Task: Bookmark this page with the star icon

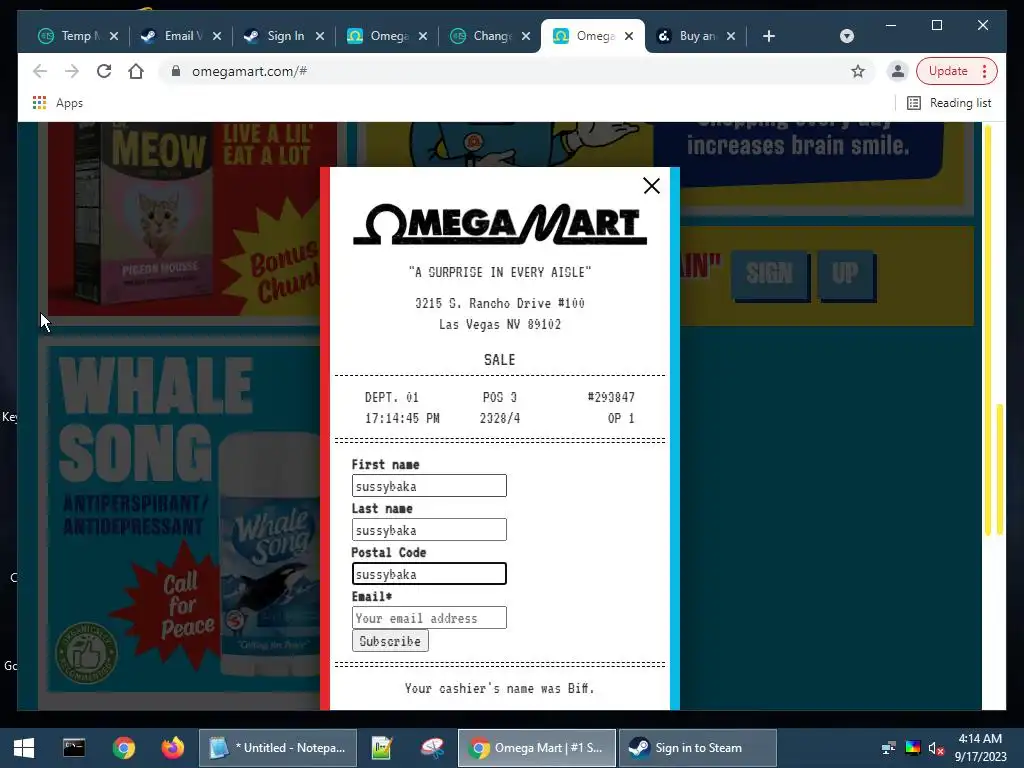Action: (857, 71)
